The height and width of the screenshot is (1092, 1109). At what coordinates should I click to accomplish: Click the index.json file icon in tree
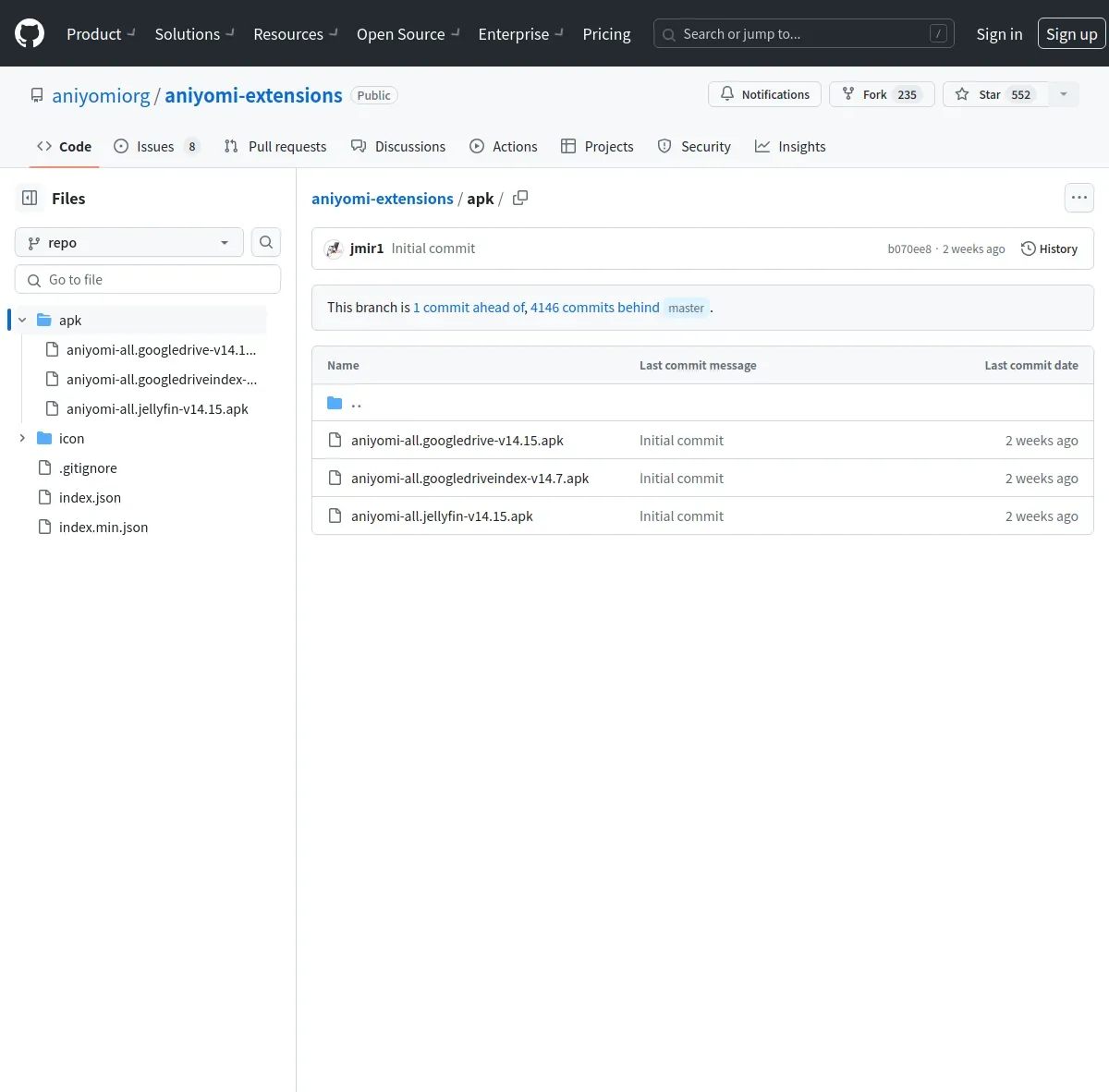tap(44, 497)
